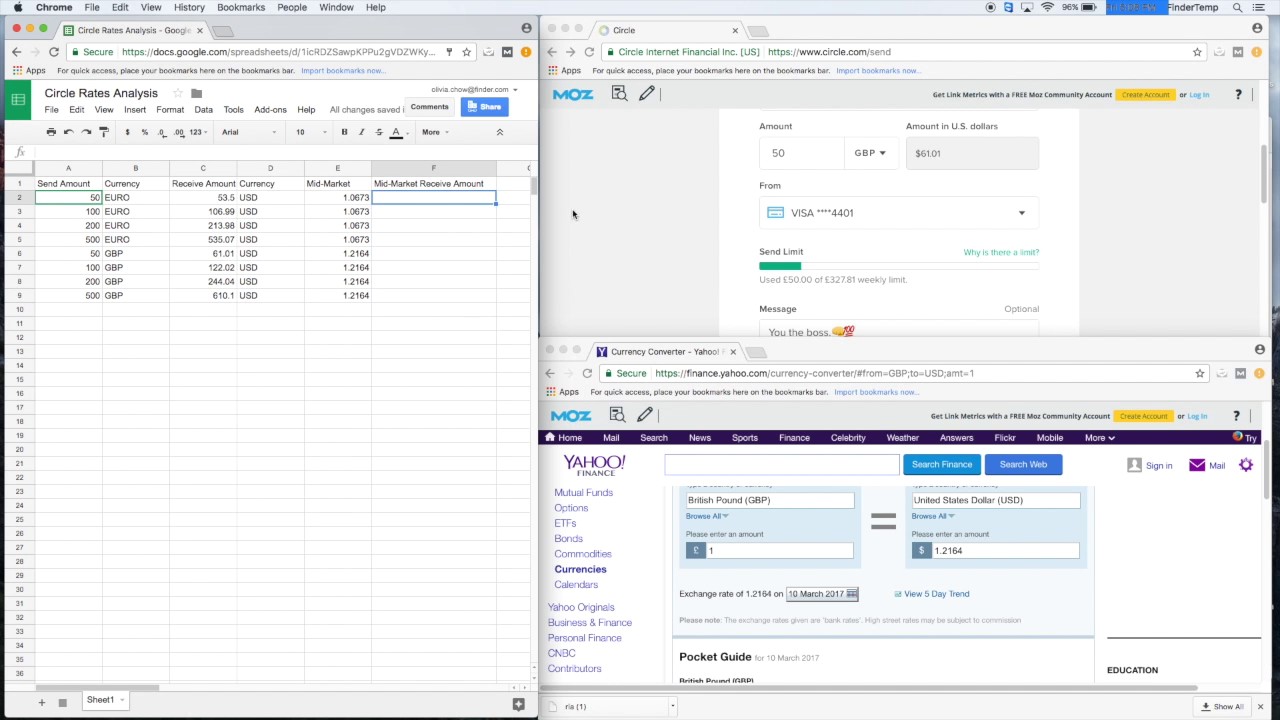Image resolution: width=1280 pixels, height=720 pixels.
Task: Open Chrome's History menu in the menu bar
Action: (189, 7)
